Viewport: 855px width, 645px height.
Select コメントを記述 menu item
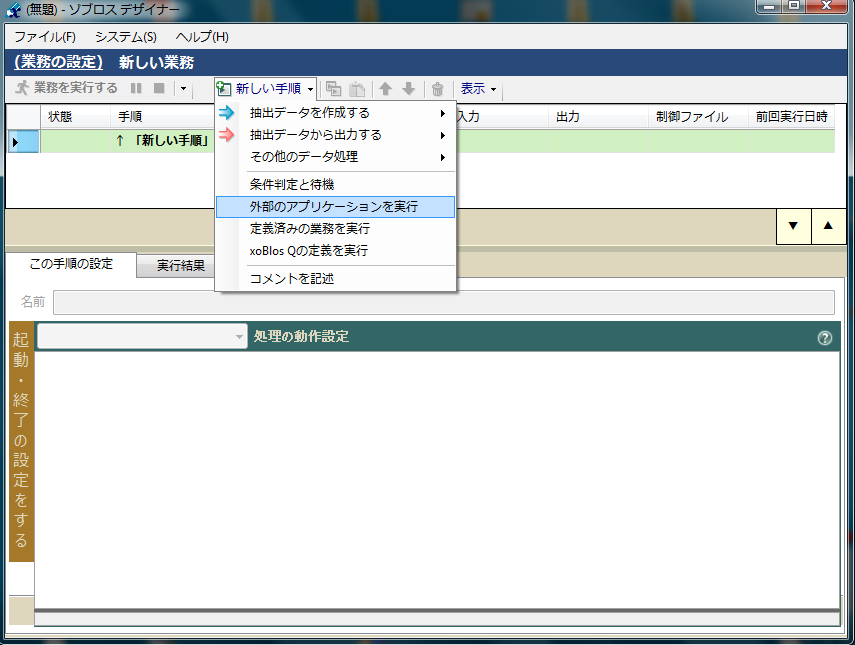[x=336, y=279]
